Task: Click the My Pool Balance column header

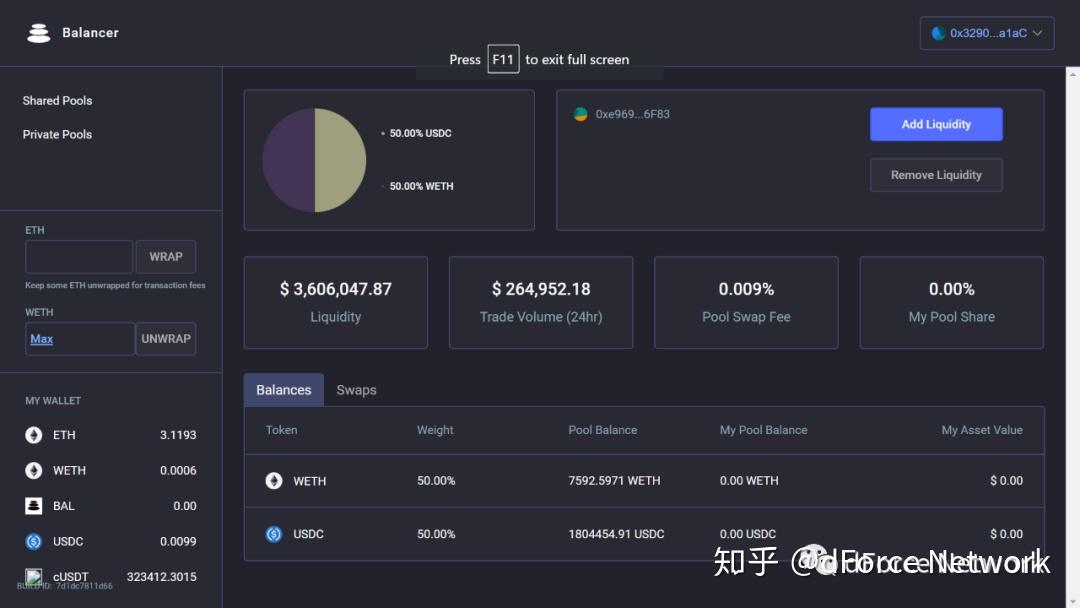Action: tap(763, 430)
